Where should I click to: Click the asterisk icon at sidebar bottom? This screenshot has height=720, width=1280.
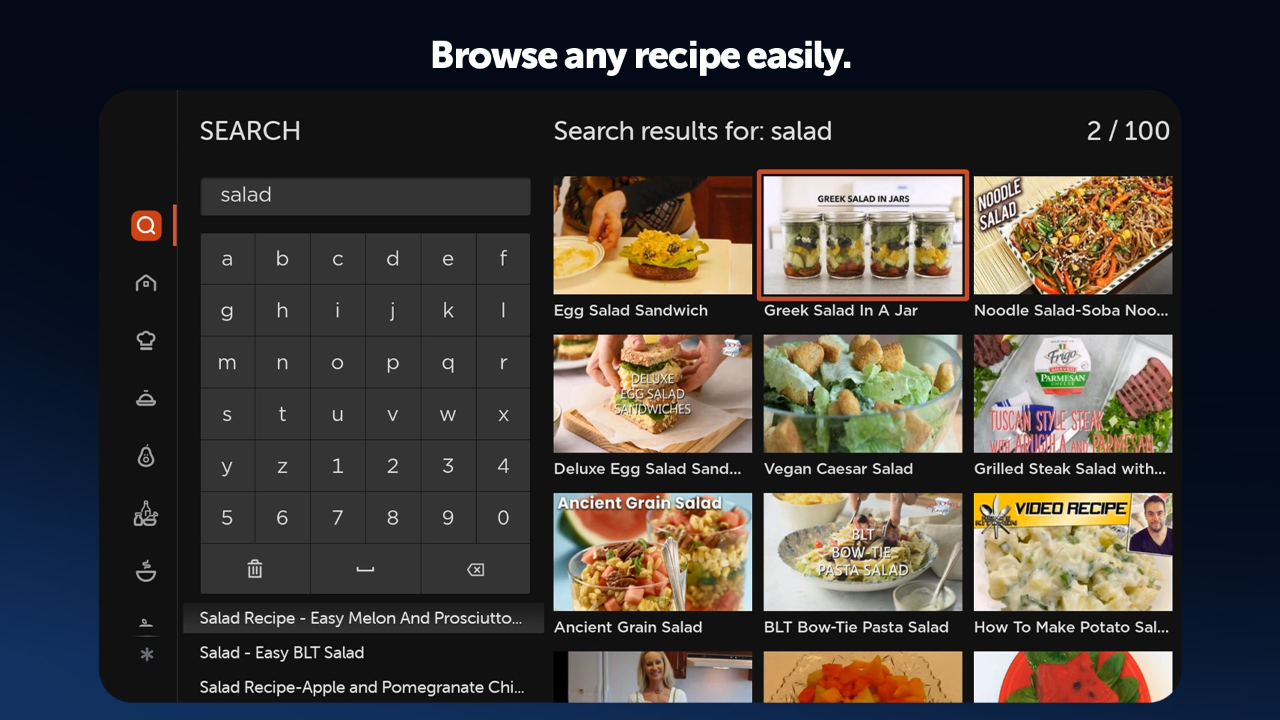click(x=146, y=655)
